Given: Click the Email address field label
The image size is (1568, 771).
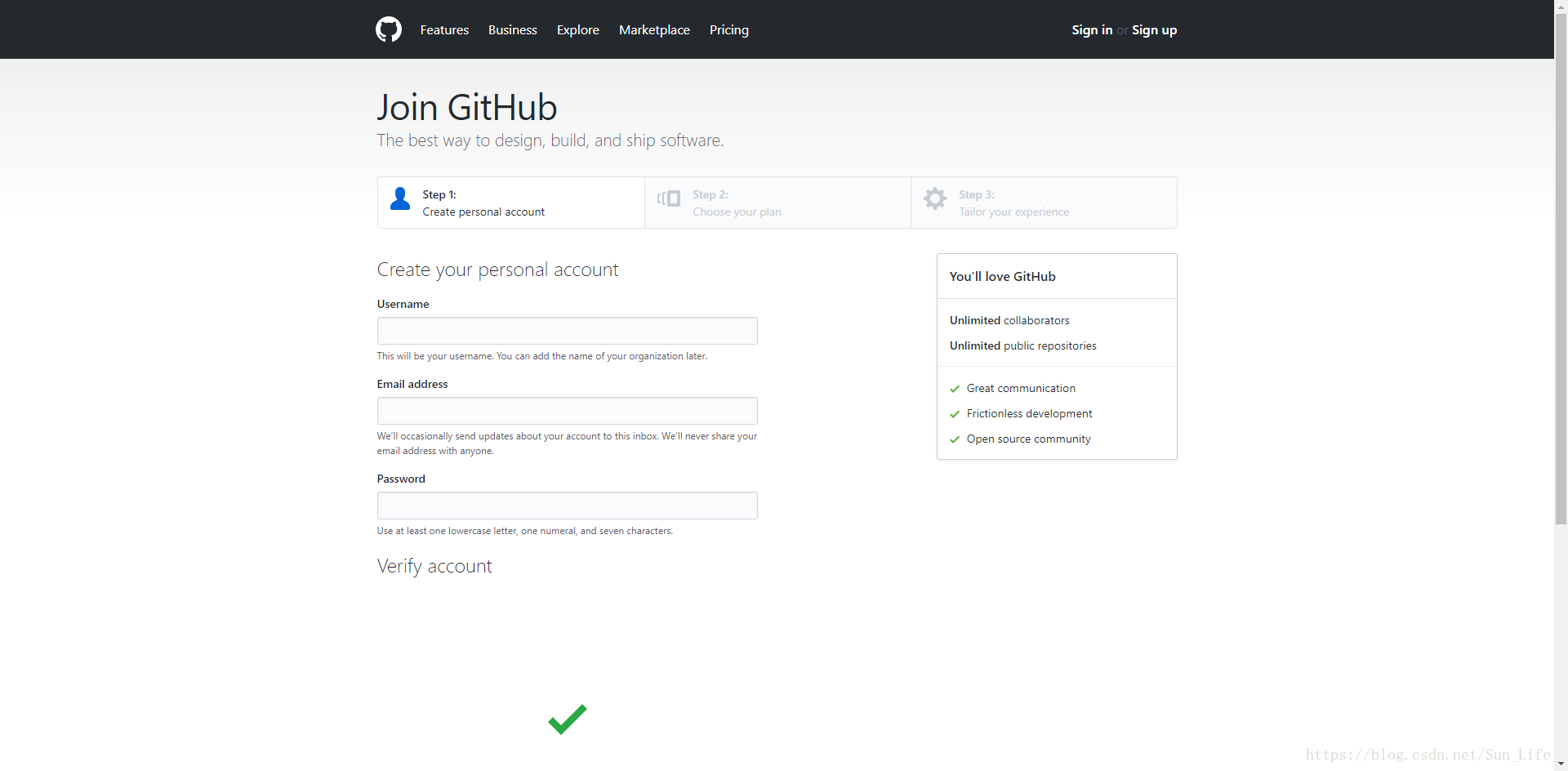Looking at the screenshot, I should 412,384.
